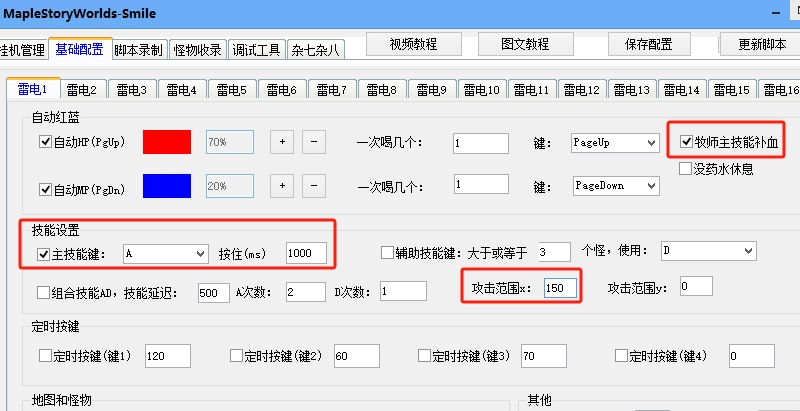Open the 调试工具 tab
This screenshot has height=411, width=800.
256,50
